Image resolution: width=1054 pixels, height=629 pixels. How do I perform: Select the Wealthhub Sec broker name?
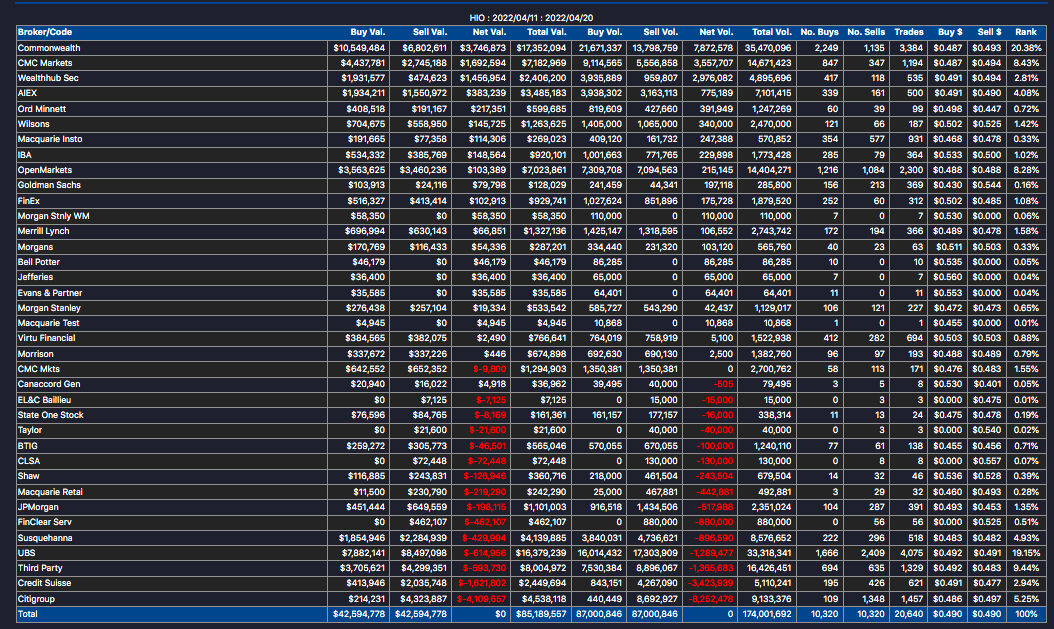(x=48, y=78)
